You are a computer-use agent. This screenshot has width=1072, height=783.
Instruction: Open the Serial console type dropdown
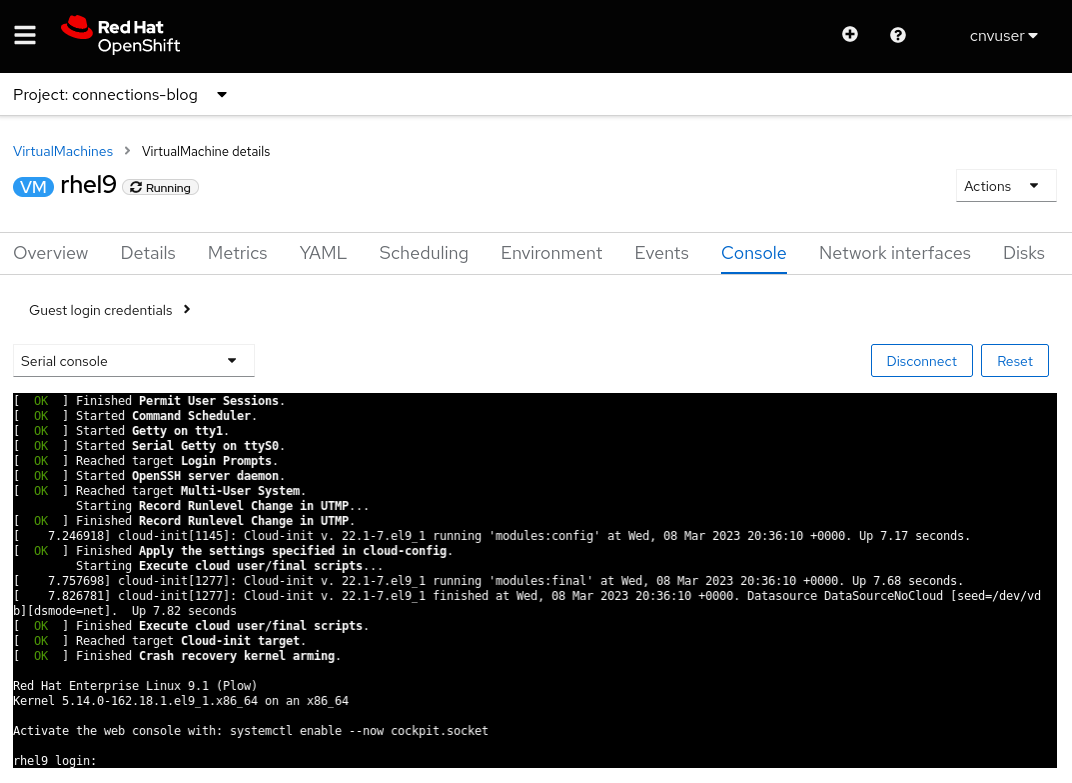click(133, 361)
